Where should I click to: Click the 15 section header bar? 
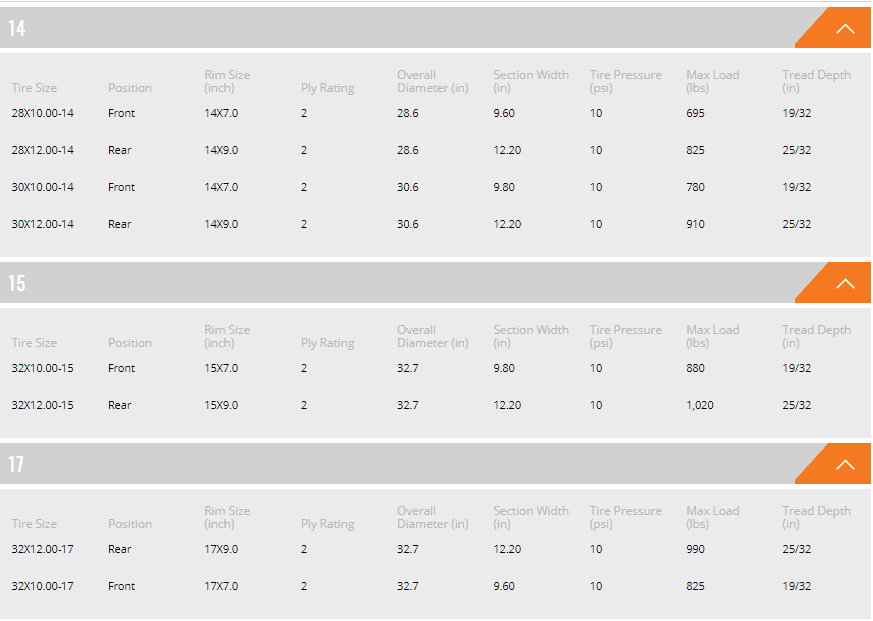tap(400, 283)
